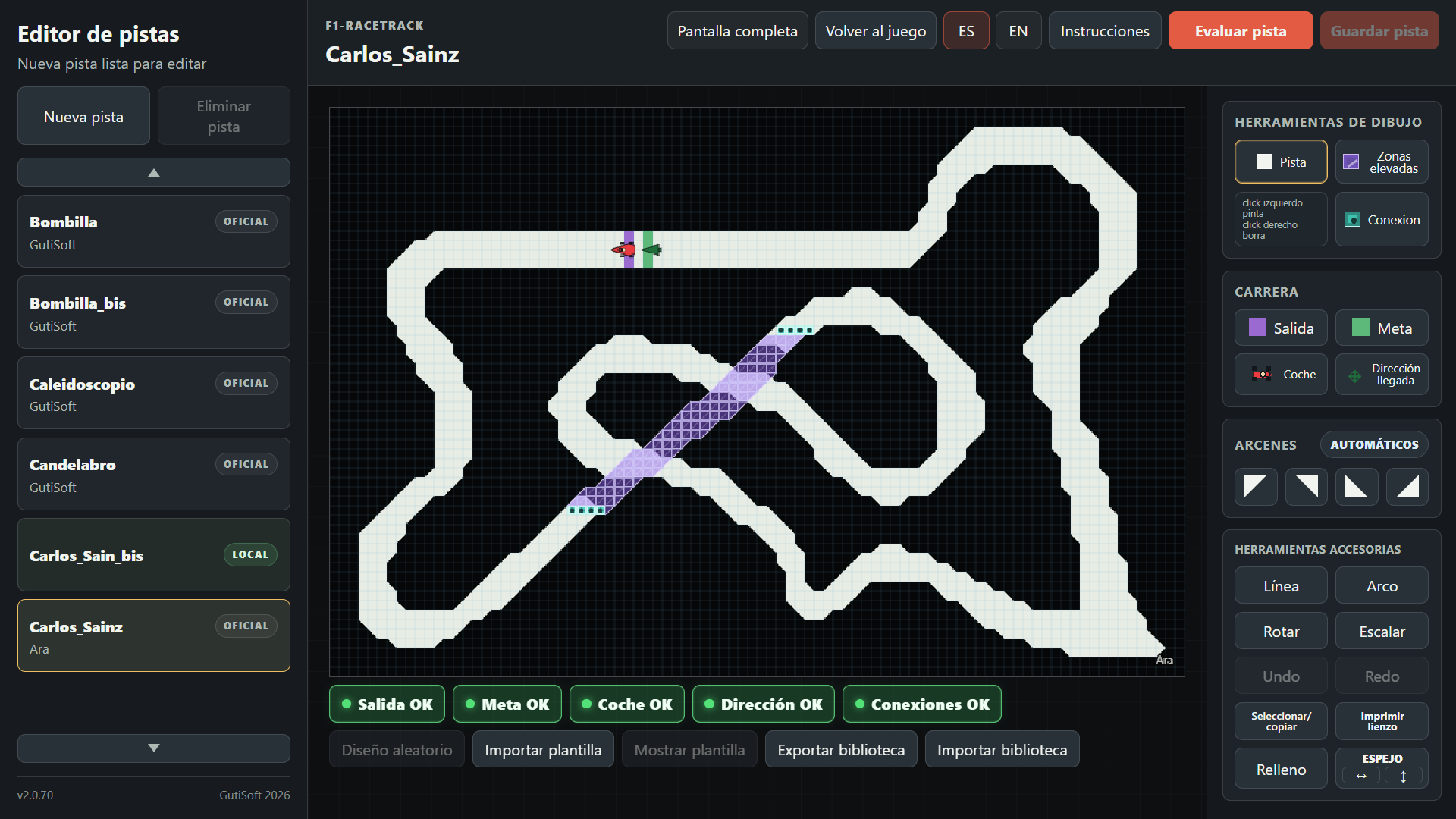1456x819 pixels.
Task: Click the Carlos_Sainz title in header
Action: pyautogui.click(x=392, y=55)
